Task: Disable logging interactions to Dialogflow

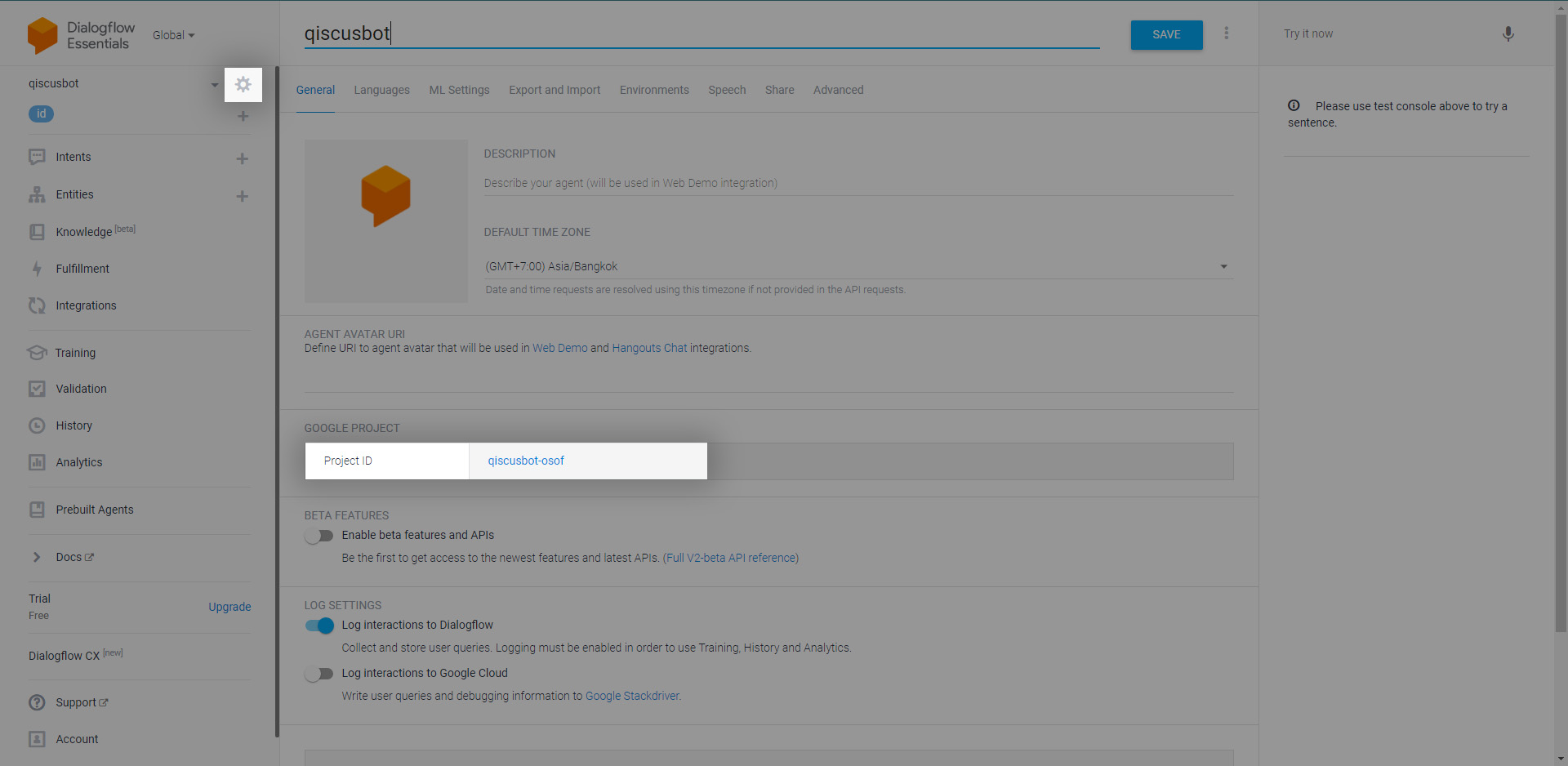Action: point(318,625)
